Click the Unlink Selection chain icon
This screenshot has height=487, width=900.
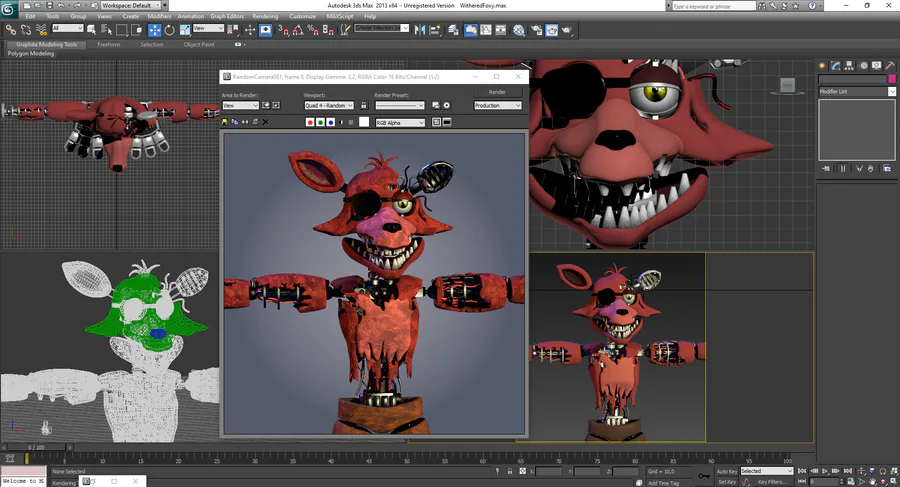[26, 30]
